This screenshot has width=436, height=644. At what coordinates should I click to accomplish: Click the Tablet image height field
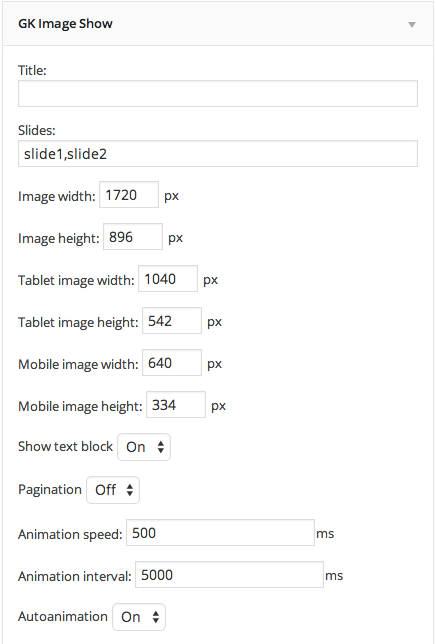pos(172,320)
